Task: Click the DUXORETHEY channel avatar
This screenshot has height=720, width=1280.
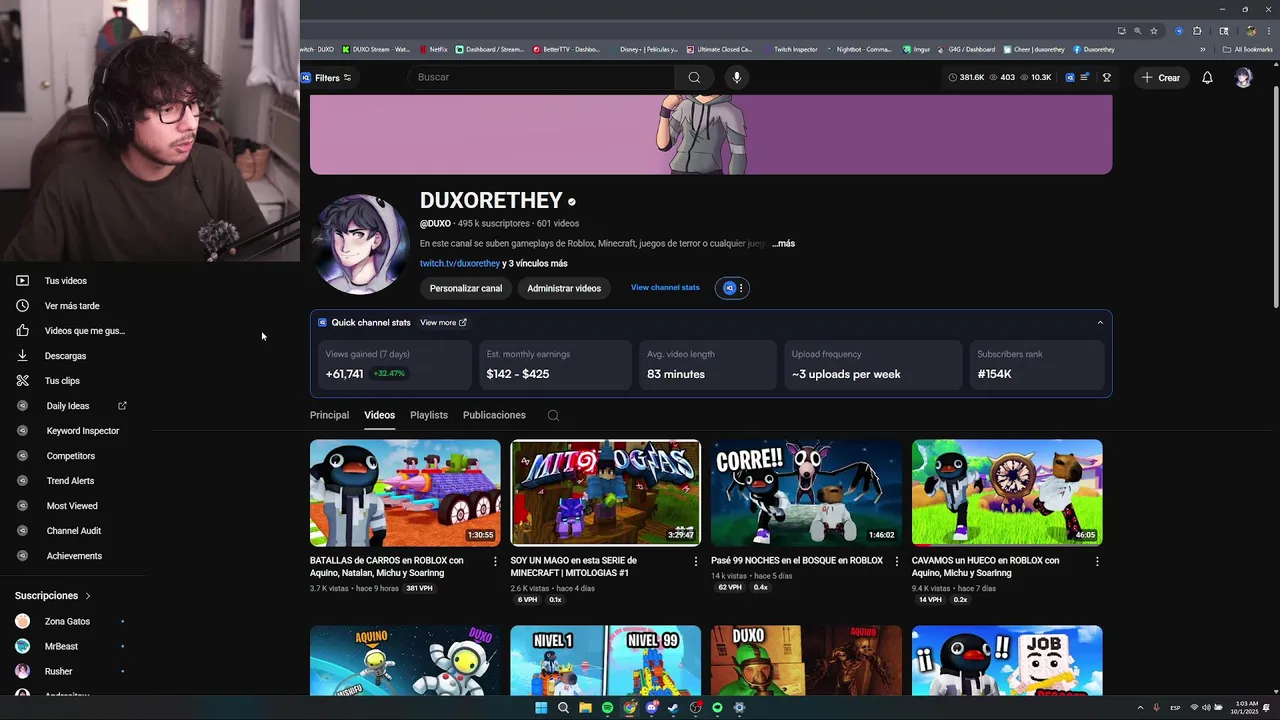Action: pos(360,245)
